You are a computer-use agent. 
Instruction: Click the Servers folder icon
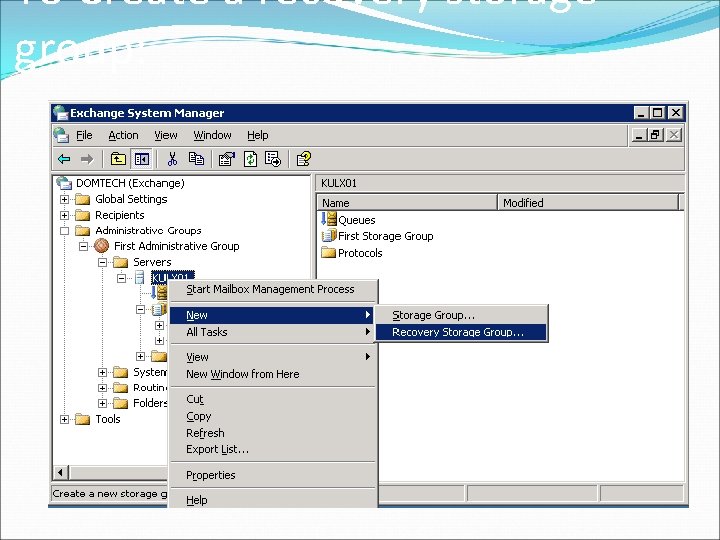coord(120,262)
